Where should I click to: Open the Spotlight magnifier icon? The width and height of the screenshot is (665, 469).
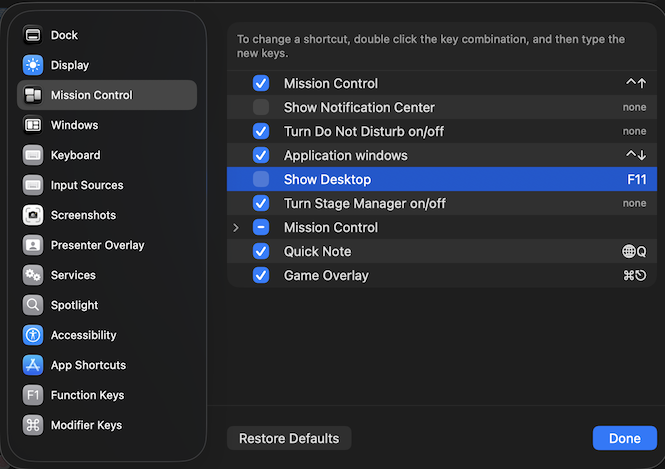point(33,305)
